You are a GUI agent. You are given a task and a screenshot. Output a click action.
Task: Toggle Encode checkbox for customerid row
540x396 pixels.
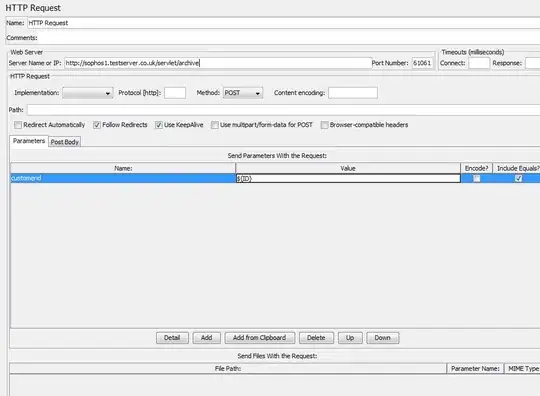tap(477, 178)
